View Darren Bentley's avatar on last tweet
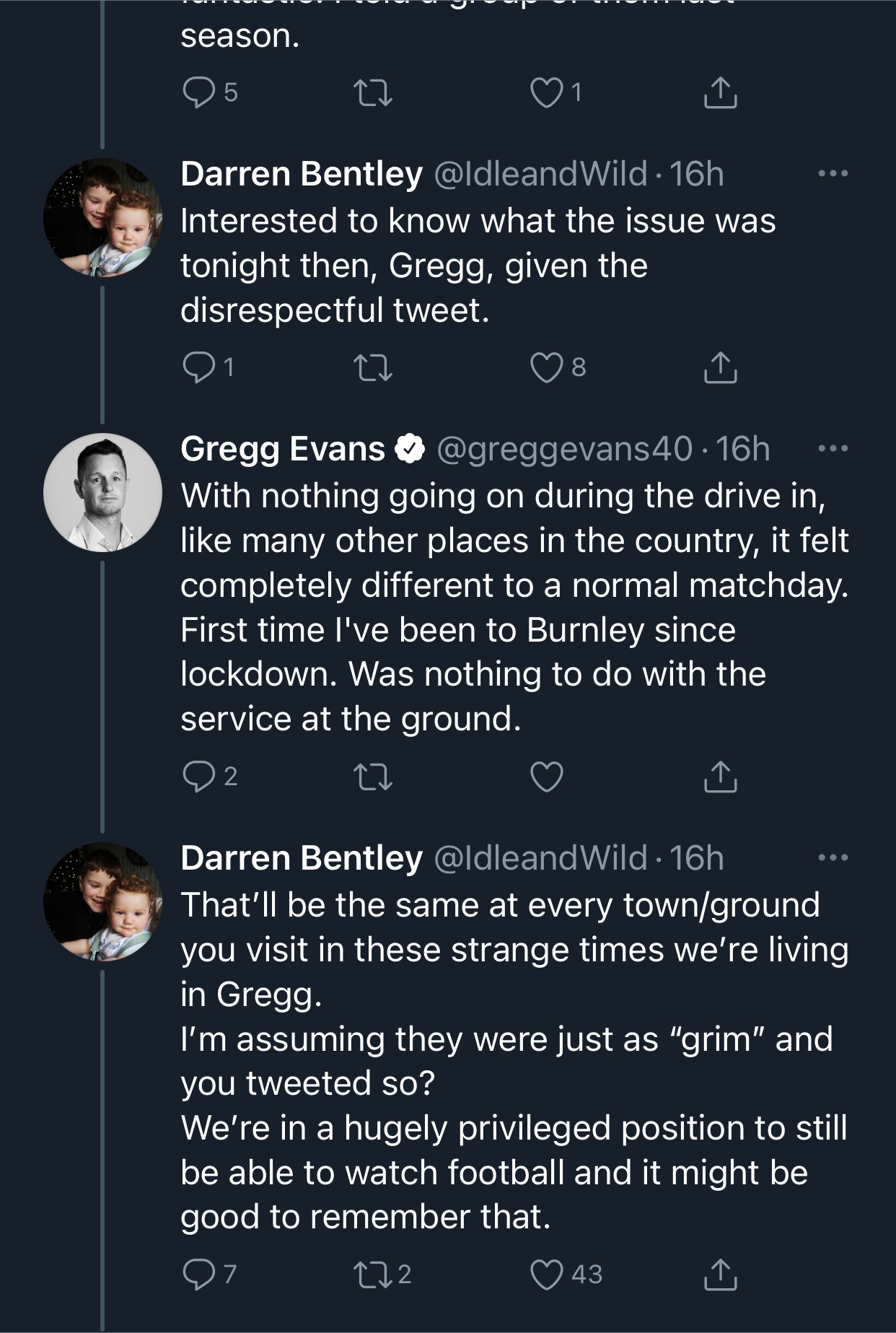Viewport: 896px width, 1333px height. pyautogui.click(x=102, y=901)
